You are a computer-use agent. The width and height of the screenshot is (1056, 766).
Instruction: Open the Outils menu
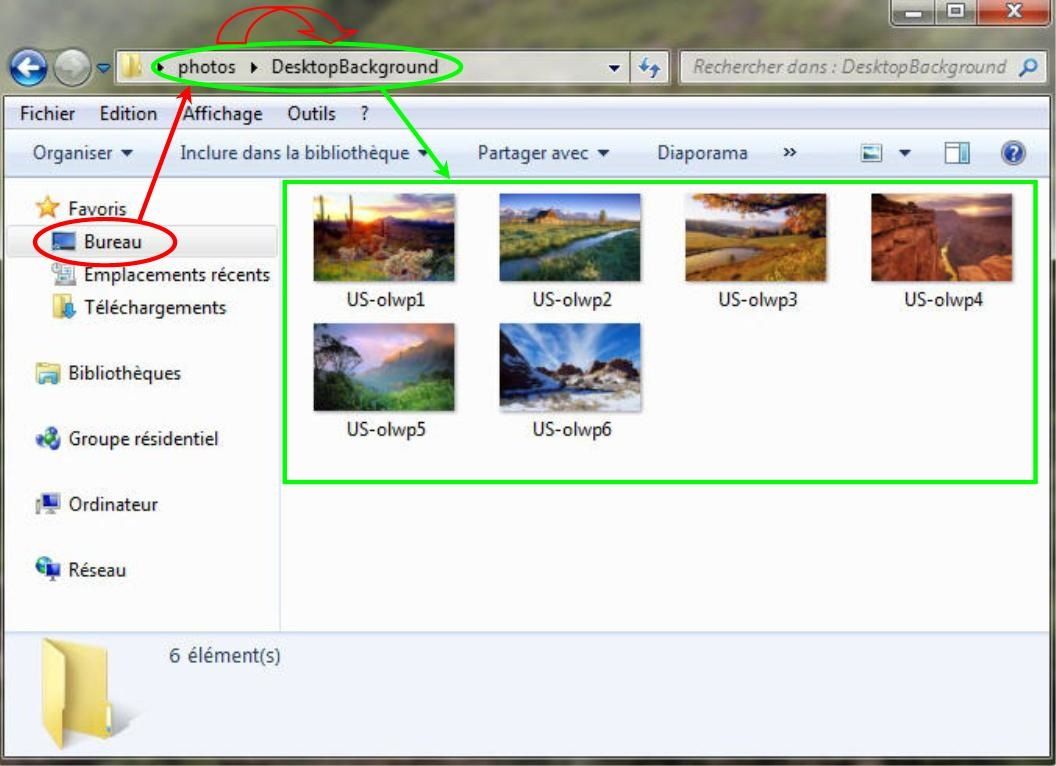(x=311, y=113)
